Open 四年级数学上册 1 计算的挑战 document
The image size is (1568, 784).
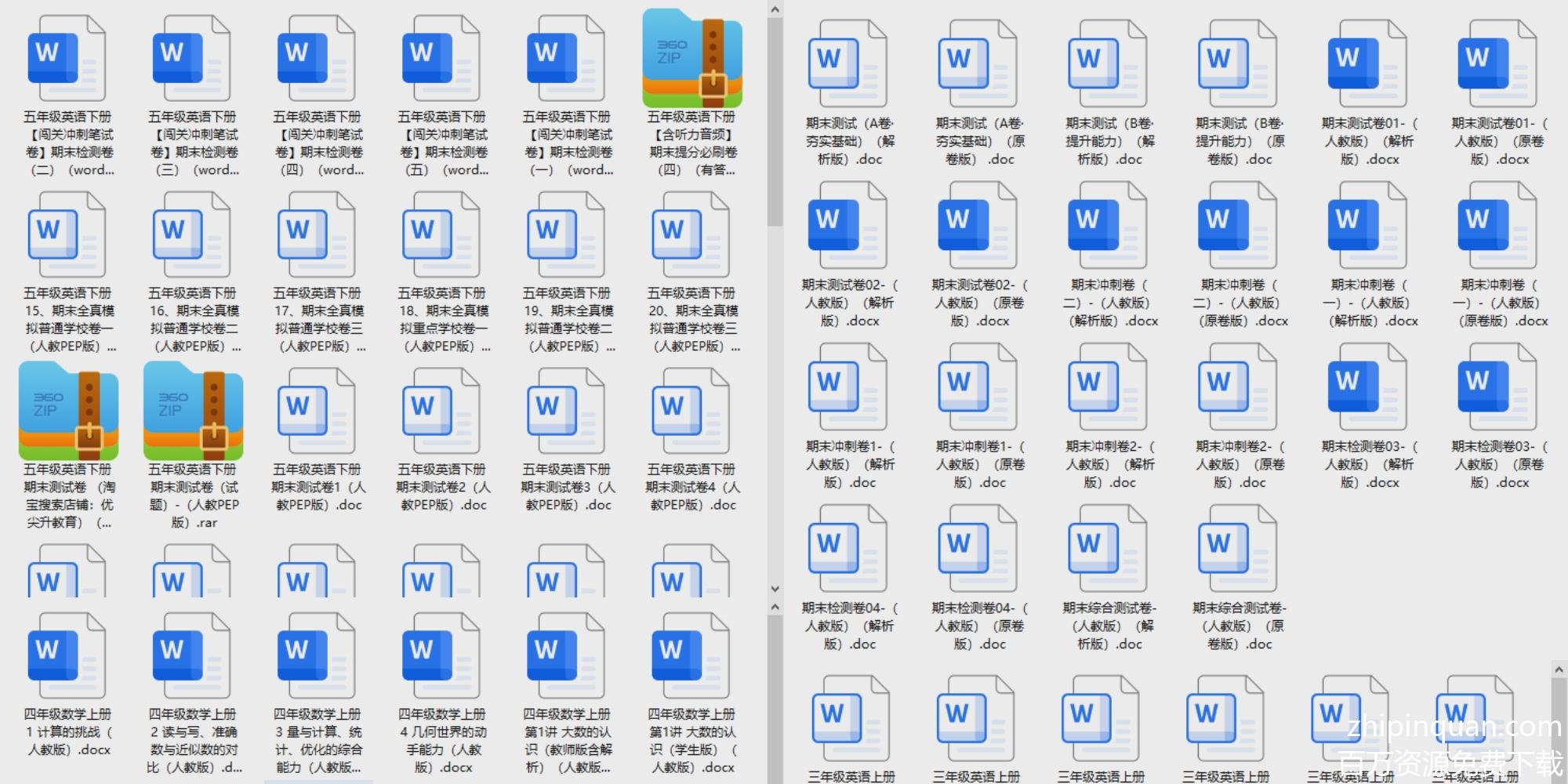tap(67, 656)
